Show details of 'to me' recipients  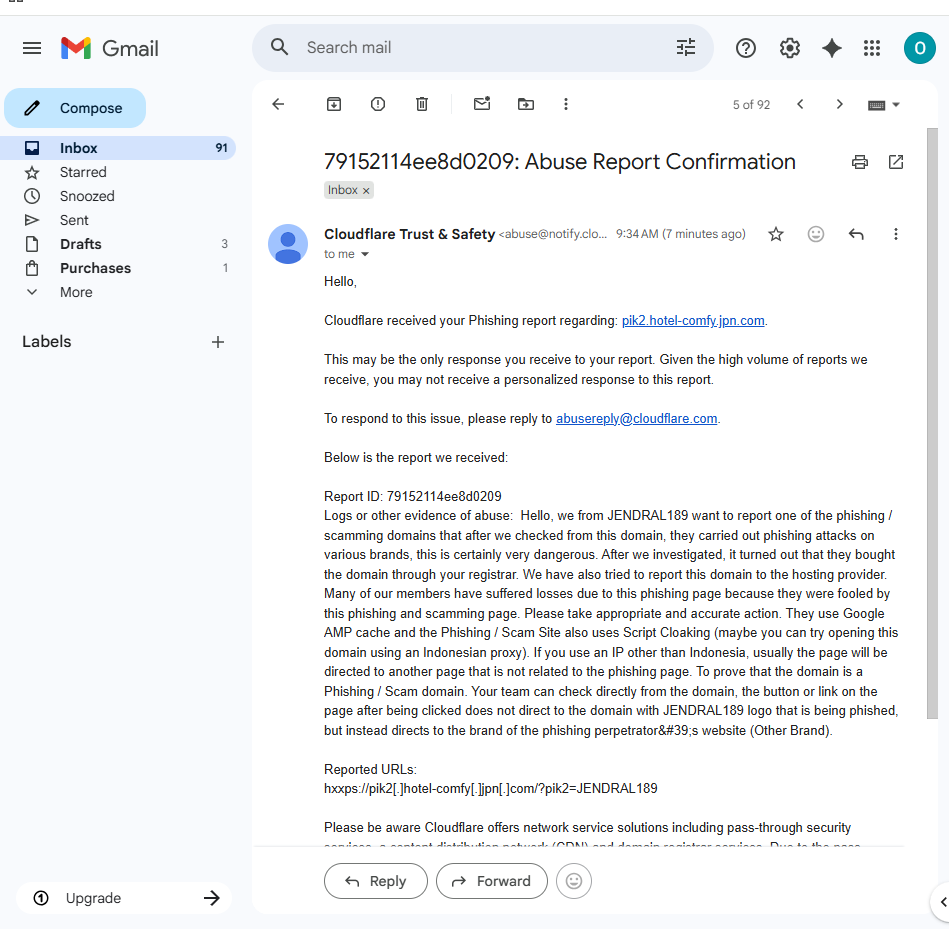tap(365, 254)
